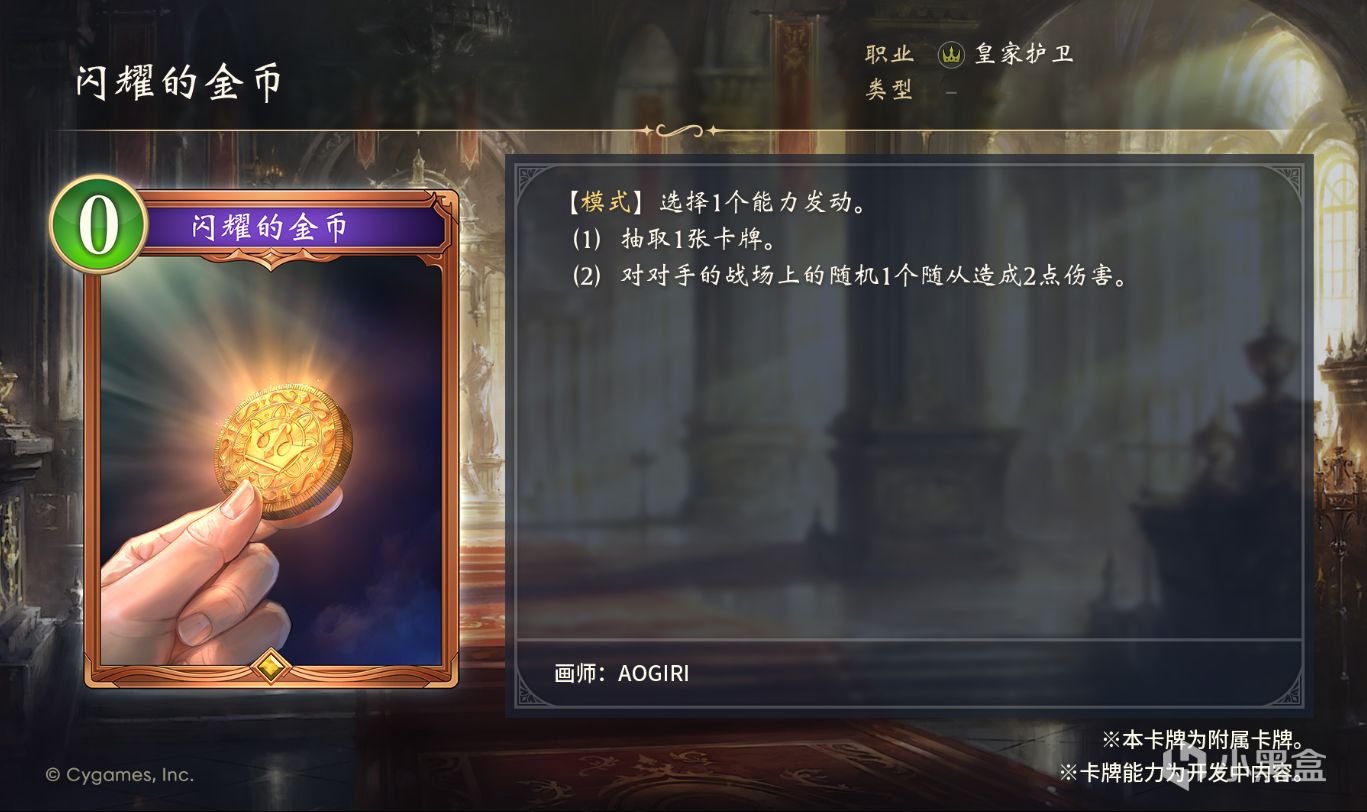Click the page title 闪耀的金币
The width and height of the screenshot is (1367, 812).
tap(178, 83)
